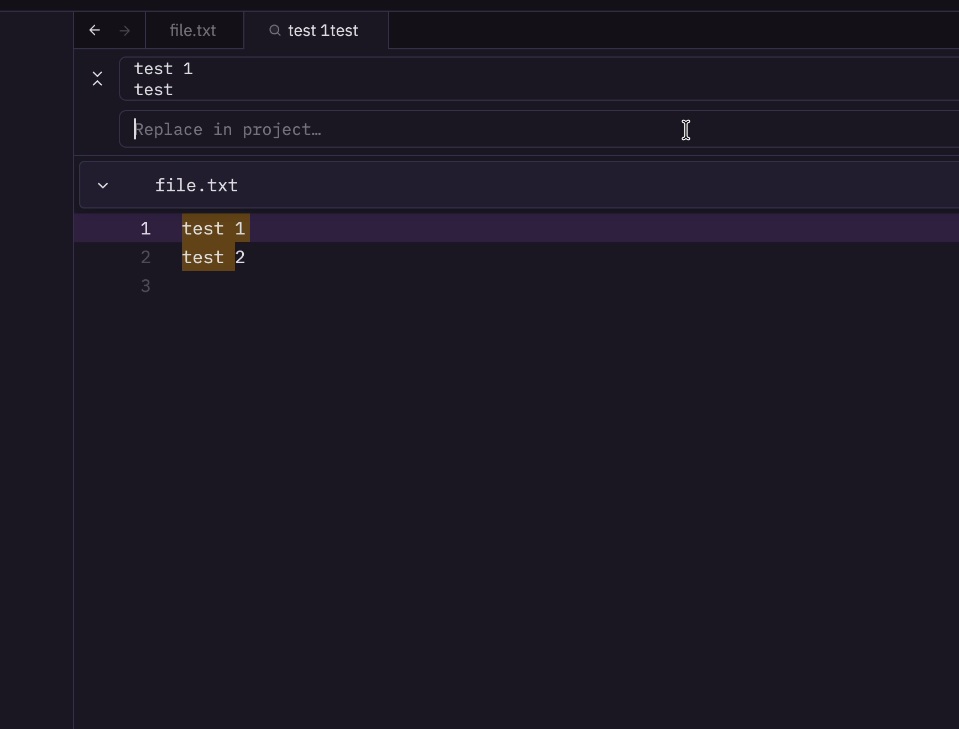The height and width of the screenshot is (729, 959).
Task: Collapse the file.txt results chevron
Action: [x=103, y=186]
